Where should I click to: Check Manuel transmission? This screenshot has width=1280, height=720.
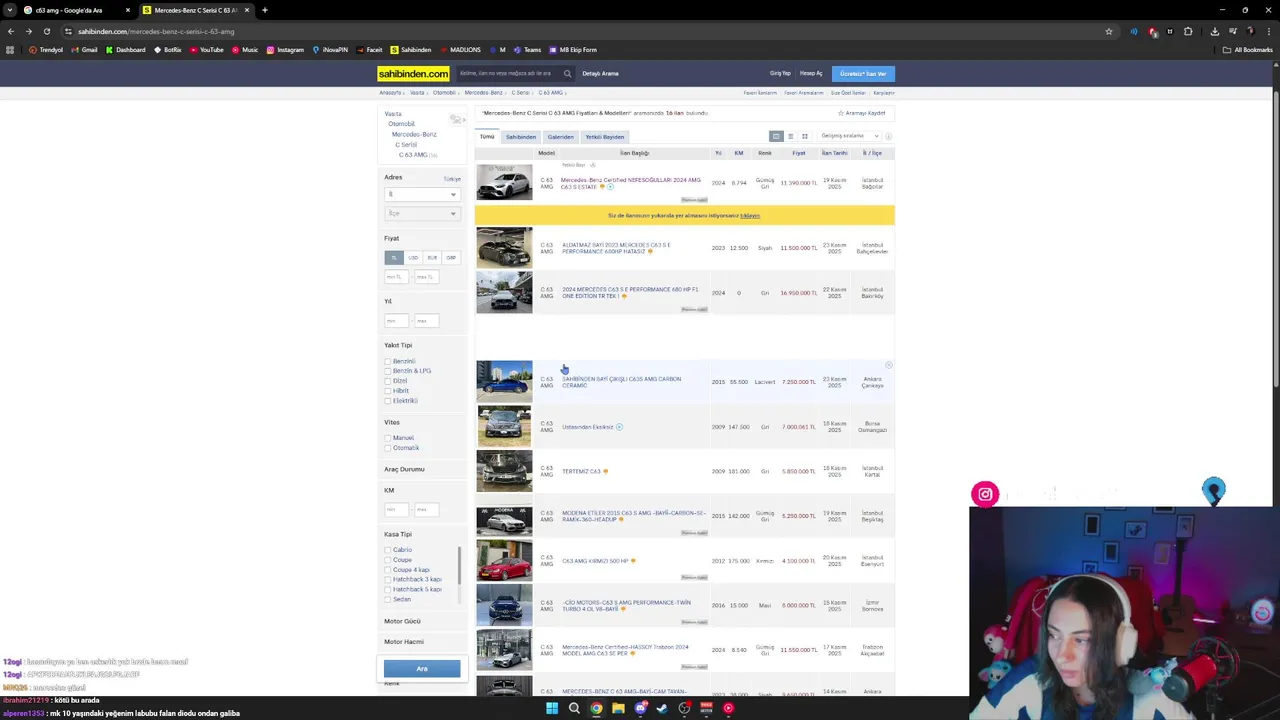coord(388,438)
